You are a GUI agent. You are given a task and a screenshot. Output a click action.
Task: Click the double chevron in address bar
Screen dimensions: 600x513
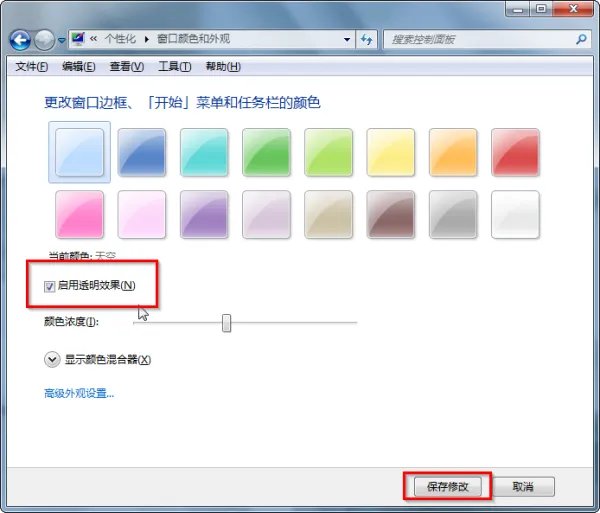[93, 39]
